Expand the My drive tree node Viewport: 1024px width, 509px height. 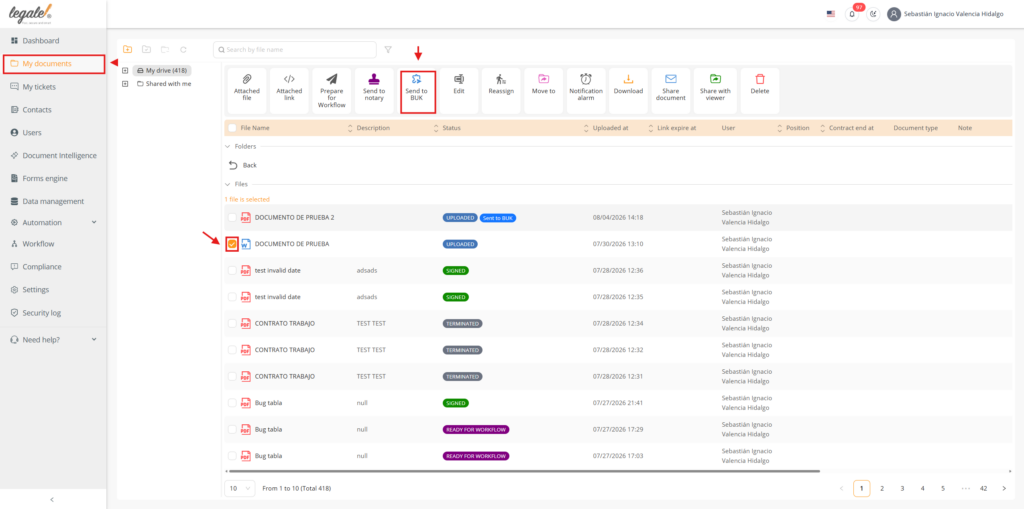(125, 71)
